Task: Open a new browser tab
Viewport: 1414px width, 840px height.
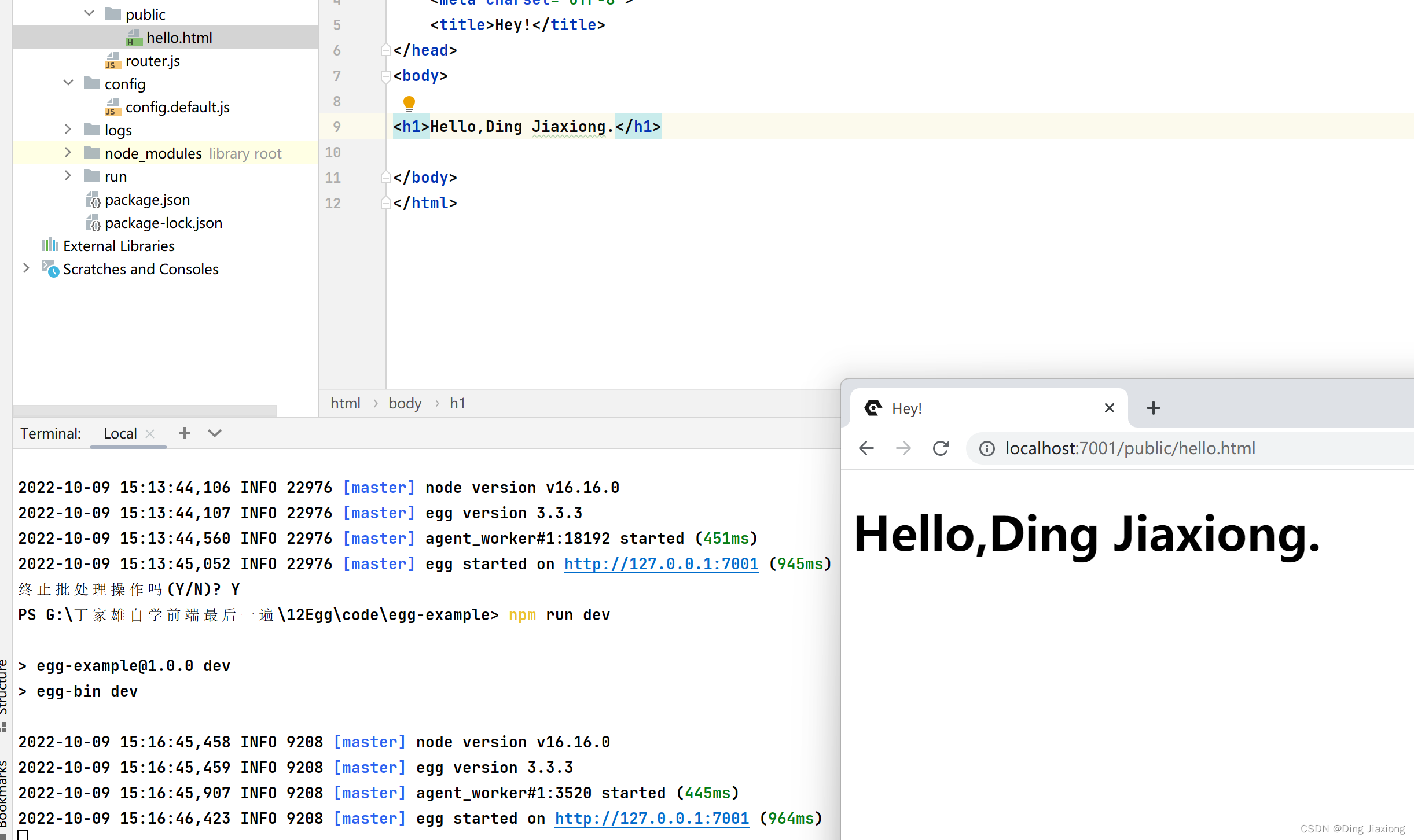Action: point(1153,408)
